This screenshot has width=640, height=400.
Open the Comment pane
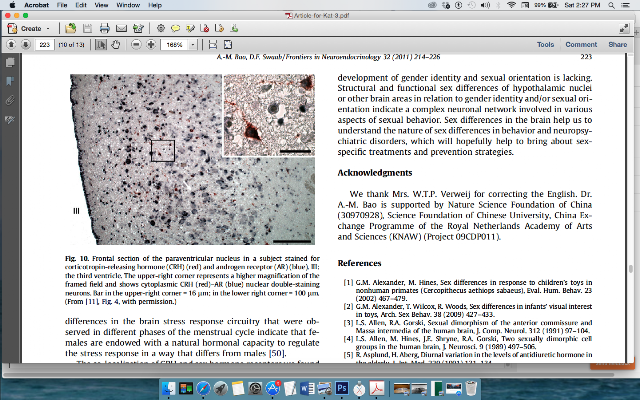click(581, 44)
